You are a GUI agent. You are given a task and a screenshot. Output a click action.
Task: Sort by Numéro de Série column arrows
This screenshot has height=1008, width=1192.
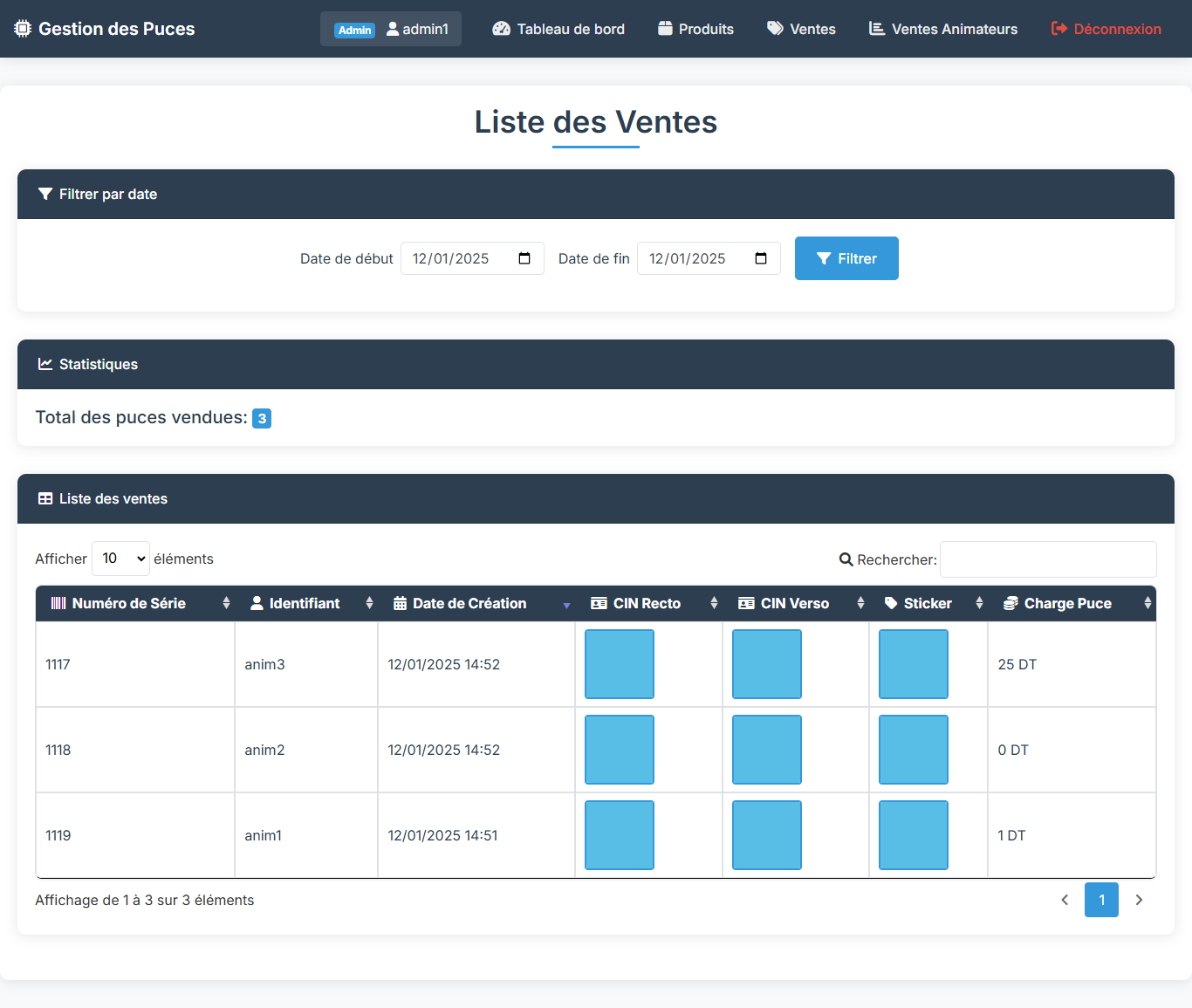click(x=226, y=603)
